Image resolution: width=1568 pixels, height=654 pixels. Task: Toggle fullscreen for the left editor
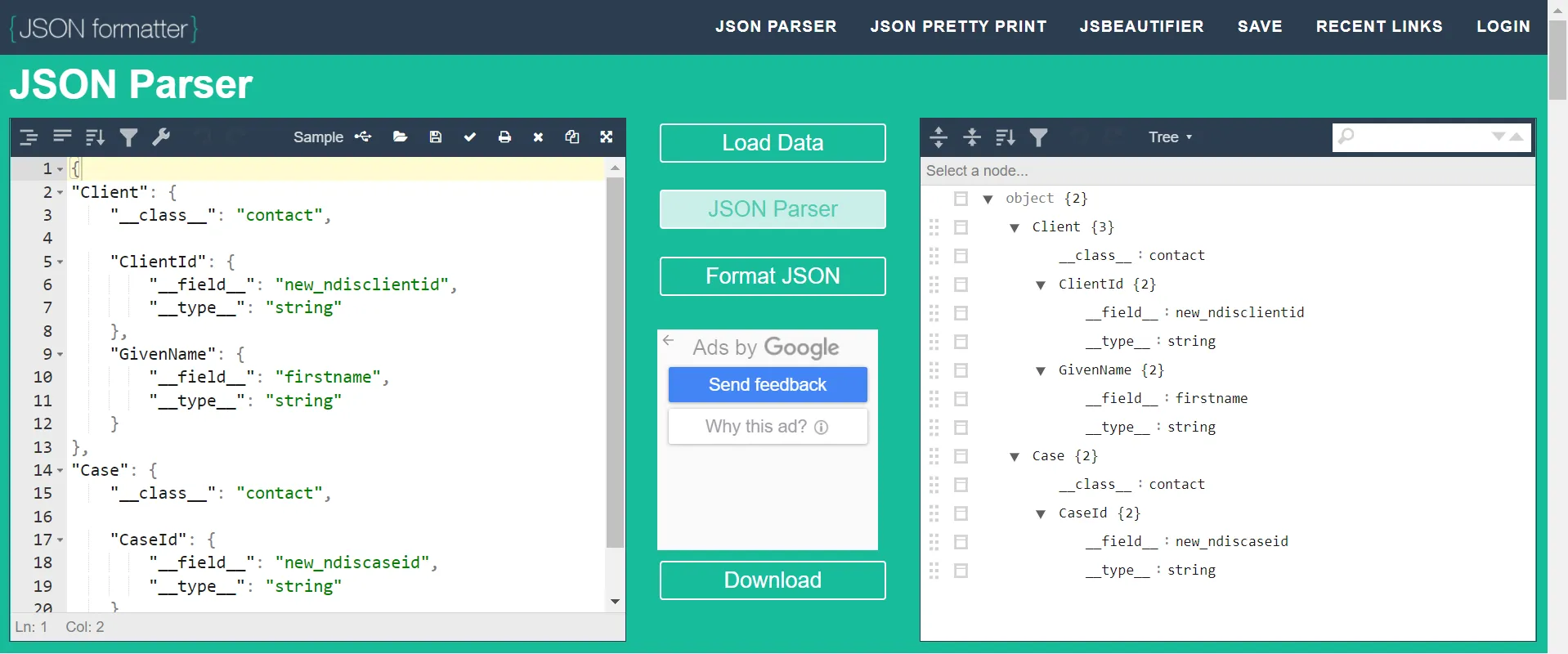pyautogui.click(x=607, y=137)
